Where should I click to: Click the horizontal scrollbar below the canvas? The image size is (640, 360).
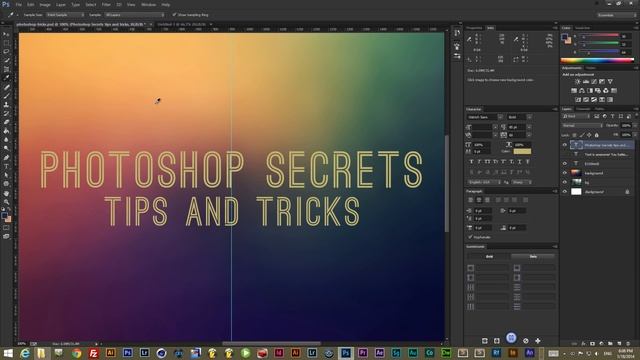(272, 344)
